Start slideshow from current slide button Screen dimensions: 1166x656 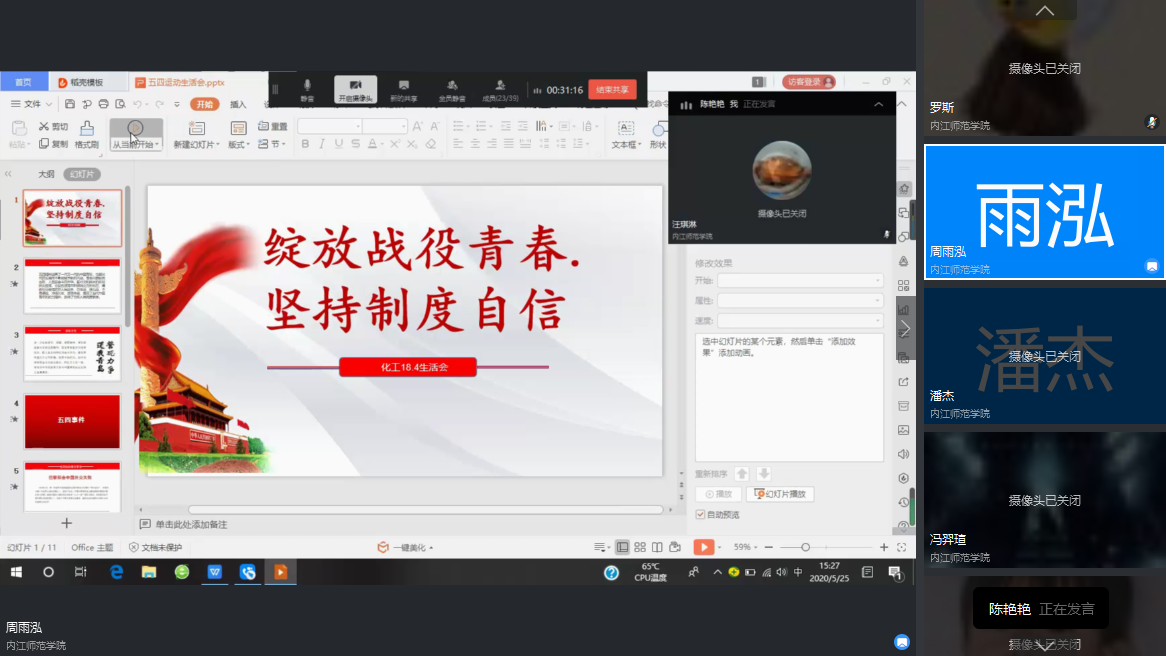[x=136, y=135]
